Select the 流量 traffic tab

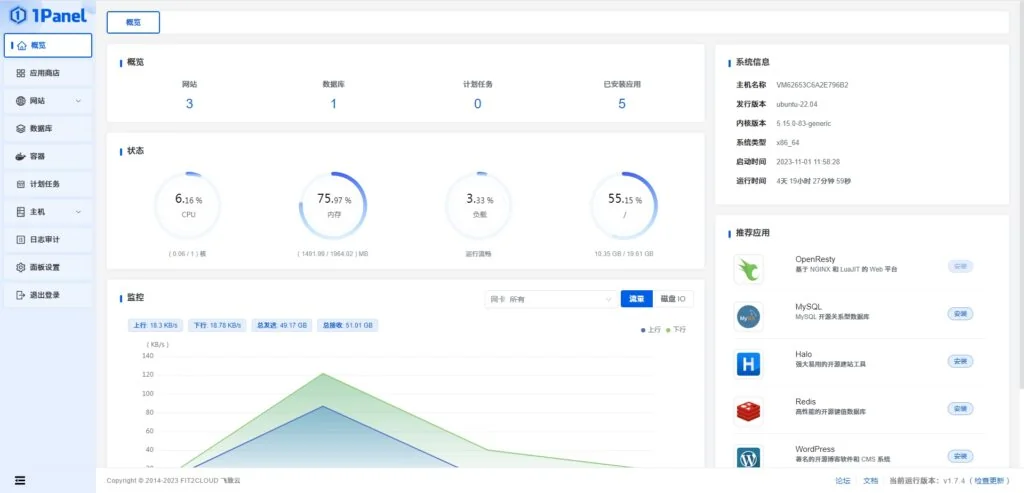coord(637,299)
